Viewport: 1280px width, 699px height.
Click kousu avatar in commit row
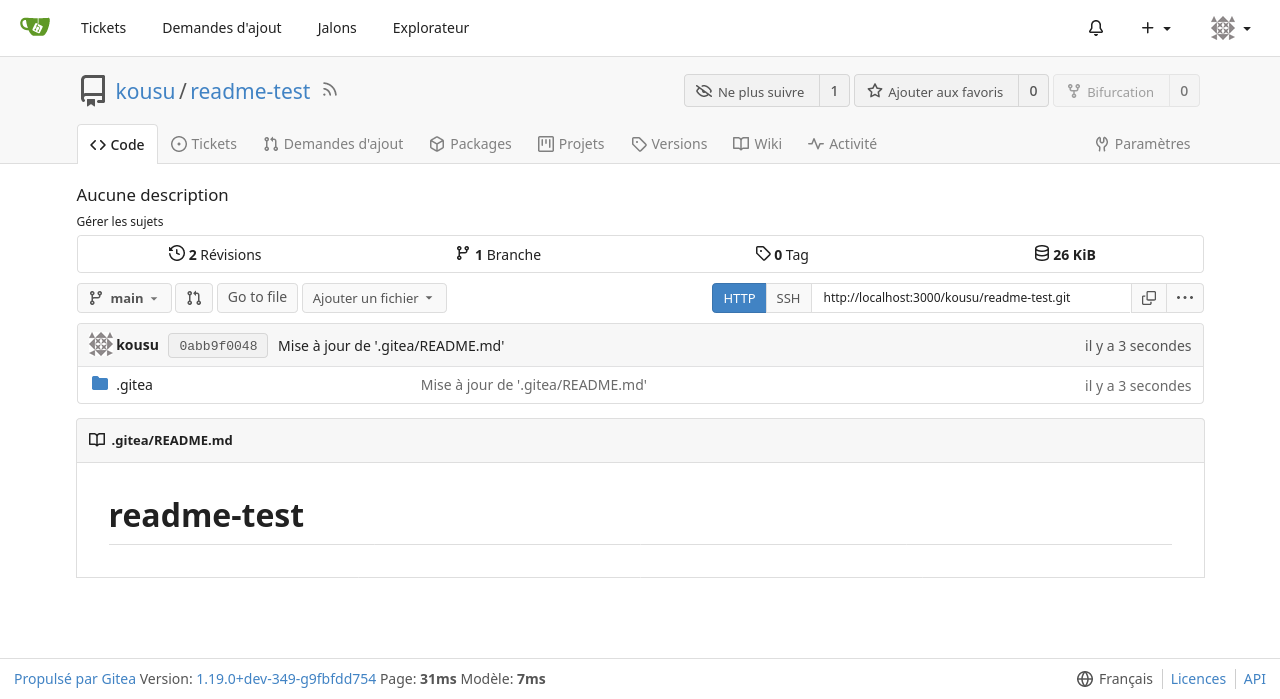coord(100,345)
